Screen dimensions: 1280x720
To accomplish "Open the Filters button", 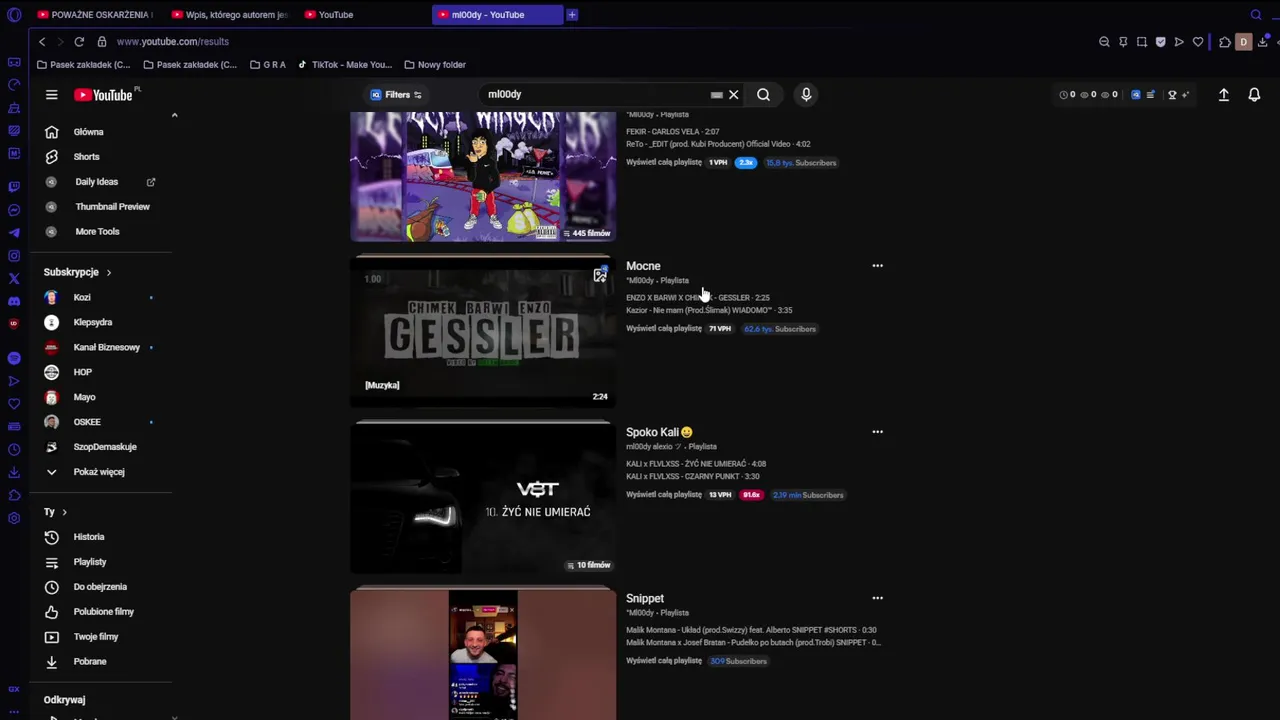I will (396, 95).
